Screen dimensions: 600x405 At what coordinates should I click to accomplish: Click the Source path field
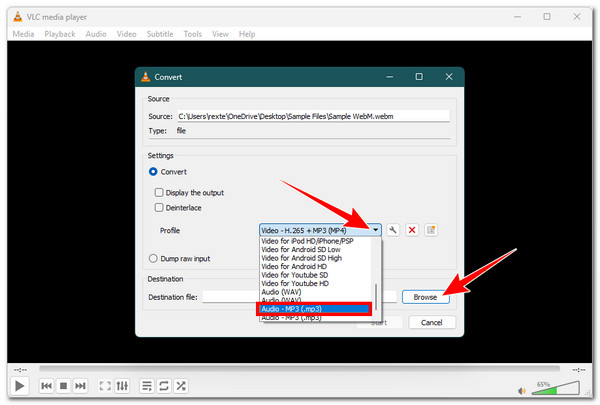pyautogui.click(x=313, y=116)
